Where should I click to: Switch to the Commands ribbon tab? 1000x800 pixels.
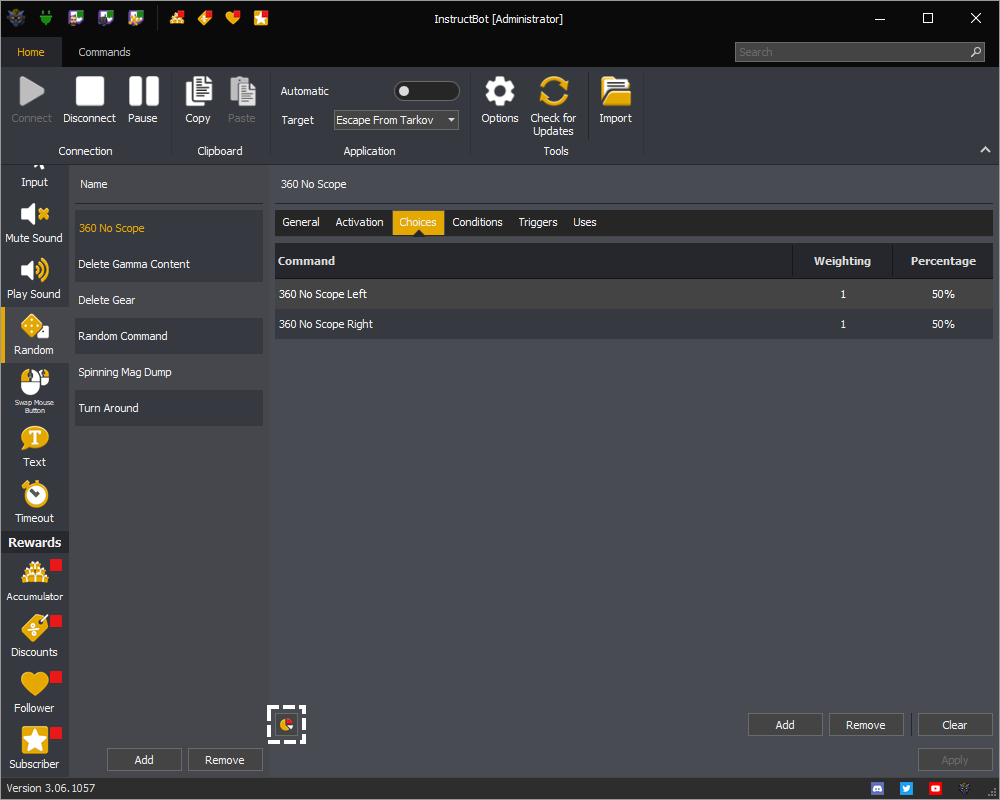tap(105, 52)
